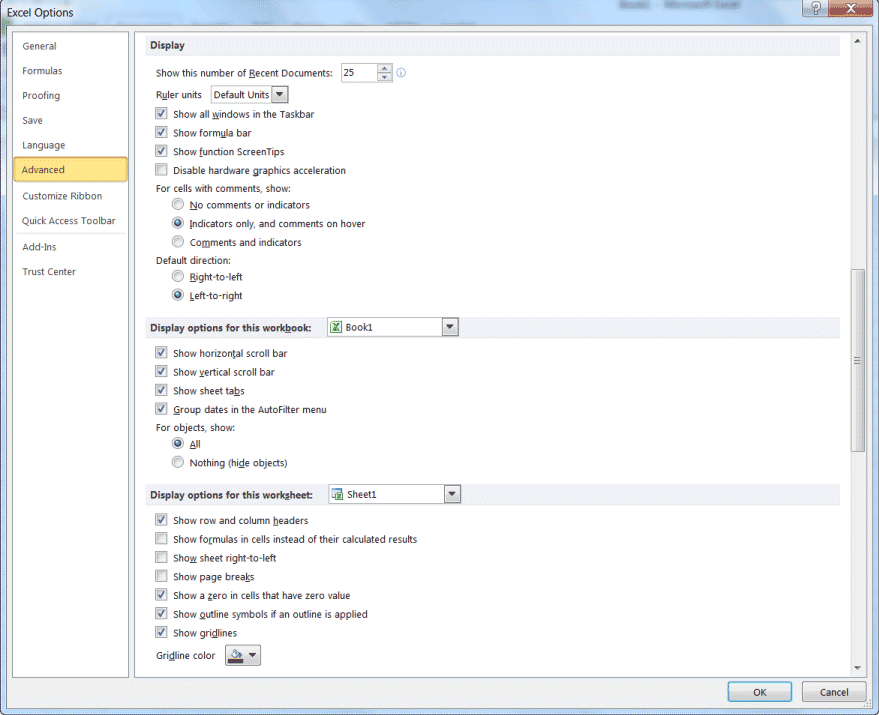Toggle Show horizontal scroll bar
The width and height of the screenshot is (879, 715).
tap(161, 353)
